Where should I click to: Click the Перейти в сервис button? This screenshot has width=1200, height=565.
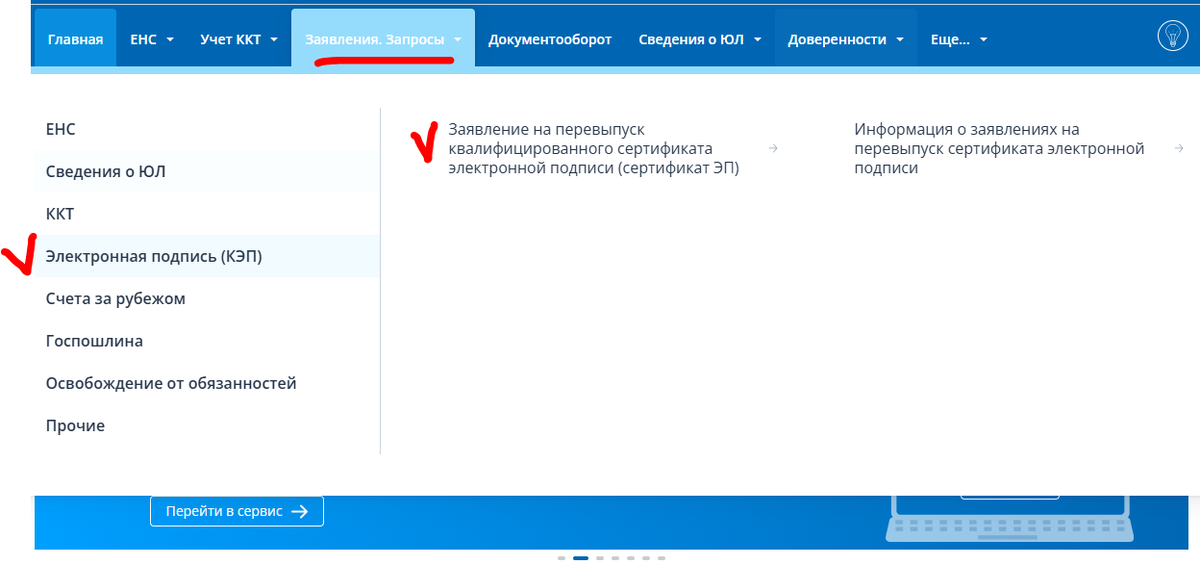[x=237, y=511]
